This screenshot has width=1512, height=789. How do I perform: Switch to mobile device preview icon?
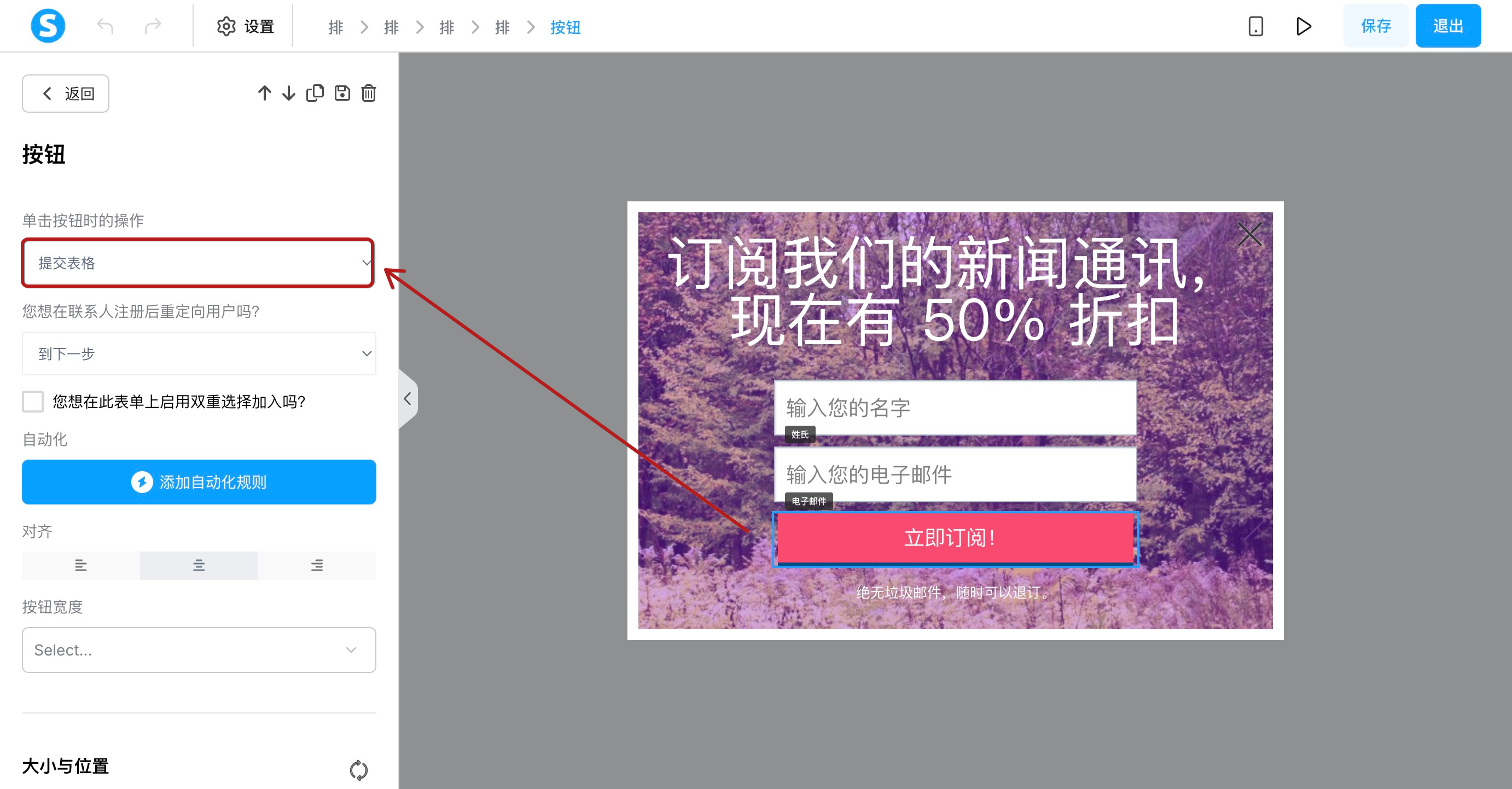[x=1255, y=26]
